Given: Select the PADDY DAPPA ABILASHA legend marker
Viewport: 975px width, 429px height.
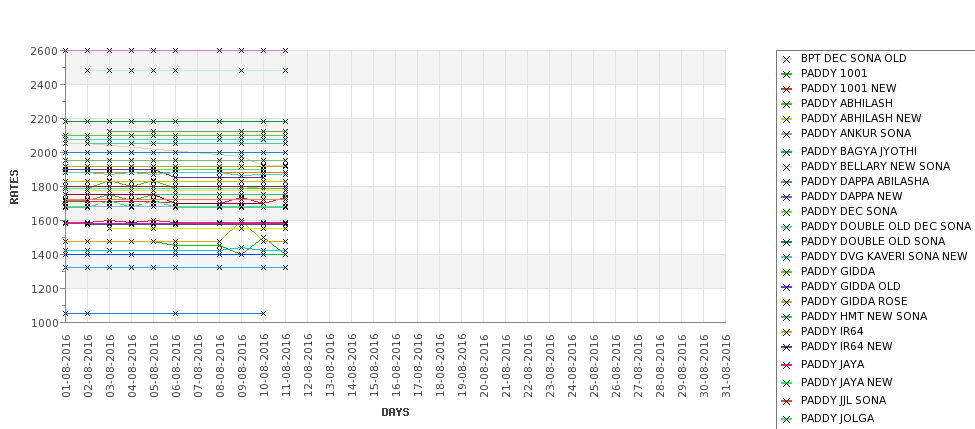Looking at the screenshot, I should point(787,182).
